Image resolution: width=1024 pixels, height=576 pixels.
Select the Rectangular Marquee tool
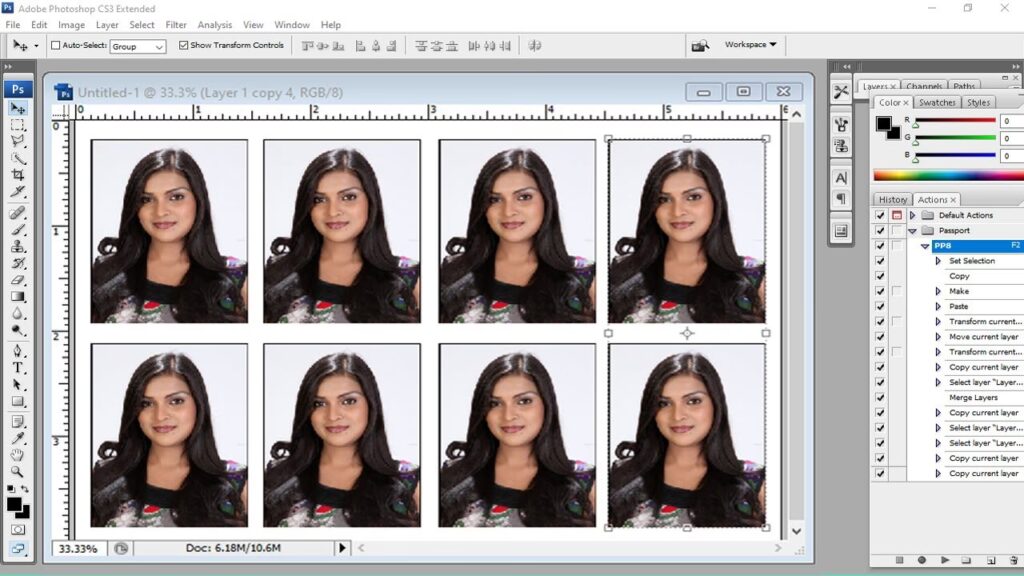point(18,125)
